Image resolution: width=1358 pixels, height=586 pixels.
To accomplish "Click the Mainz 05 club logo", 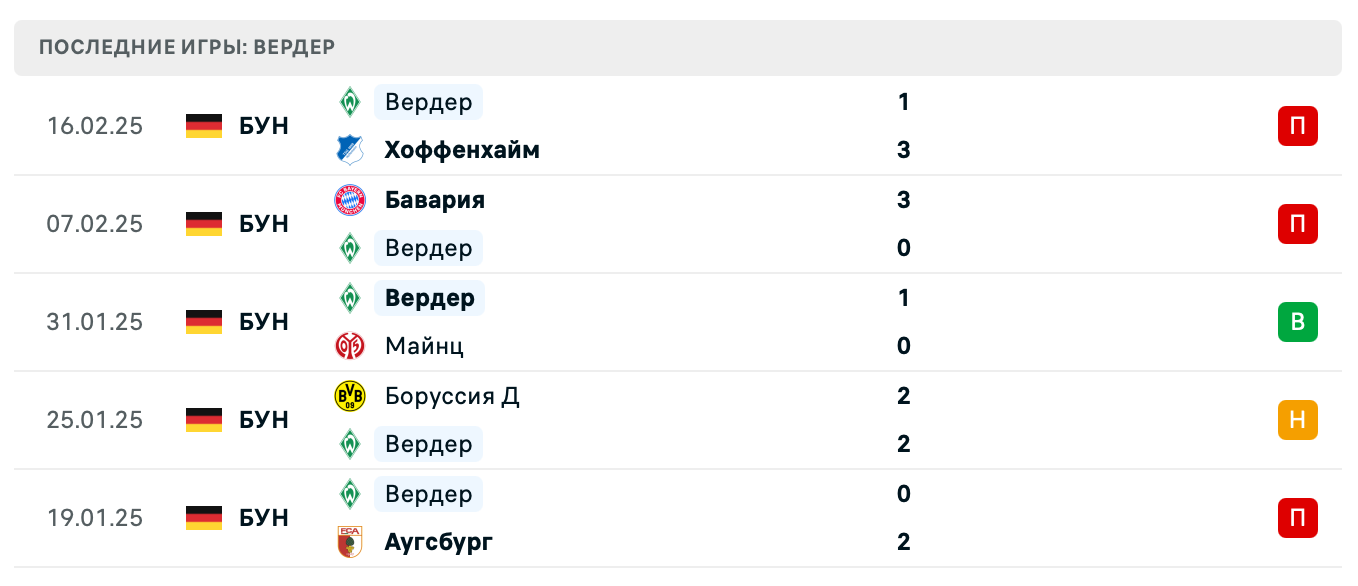I will (x=352, y=346).
